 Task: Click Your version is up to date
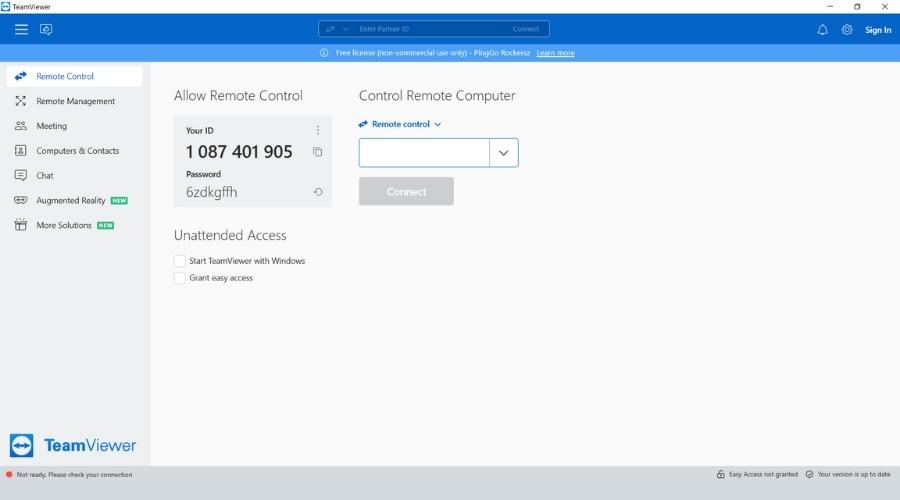(x=854, y=475)
